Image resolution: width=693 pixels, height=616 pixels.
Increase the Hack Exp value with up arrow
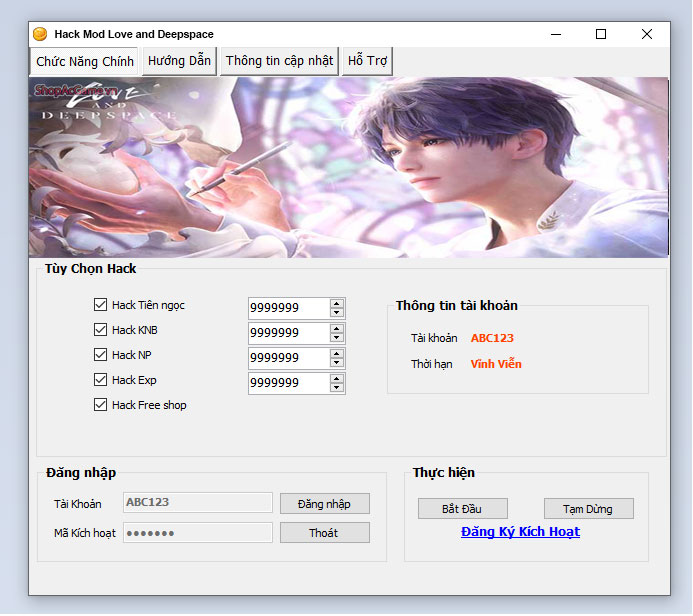[x=337, y=379]
